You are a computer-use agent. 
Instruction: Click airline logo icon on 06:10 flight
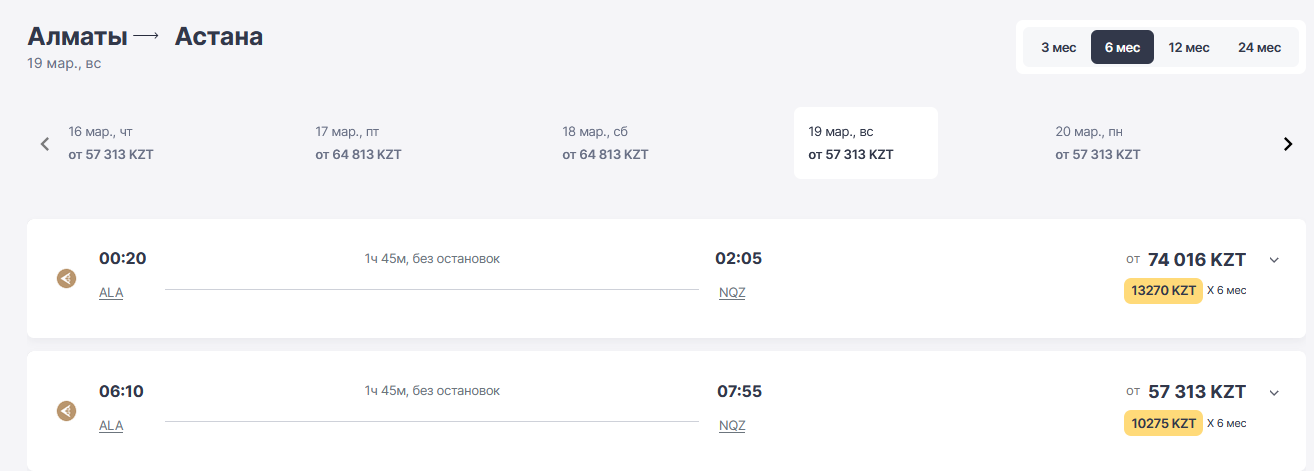click(66, 410)
